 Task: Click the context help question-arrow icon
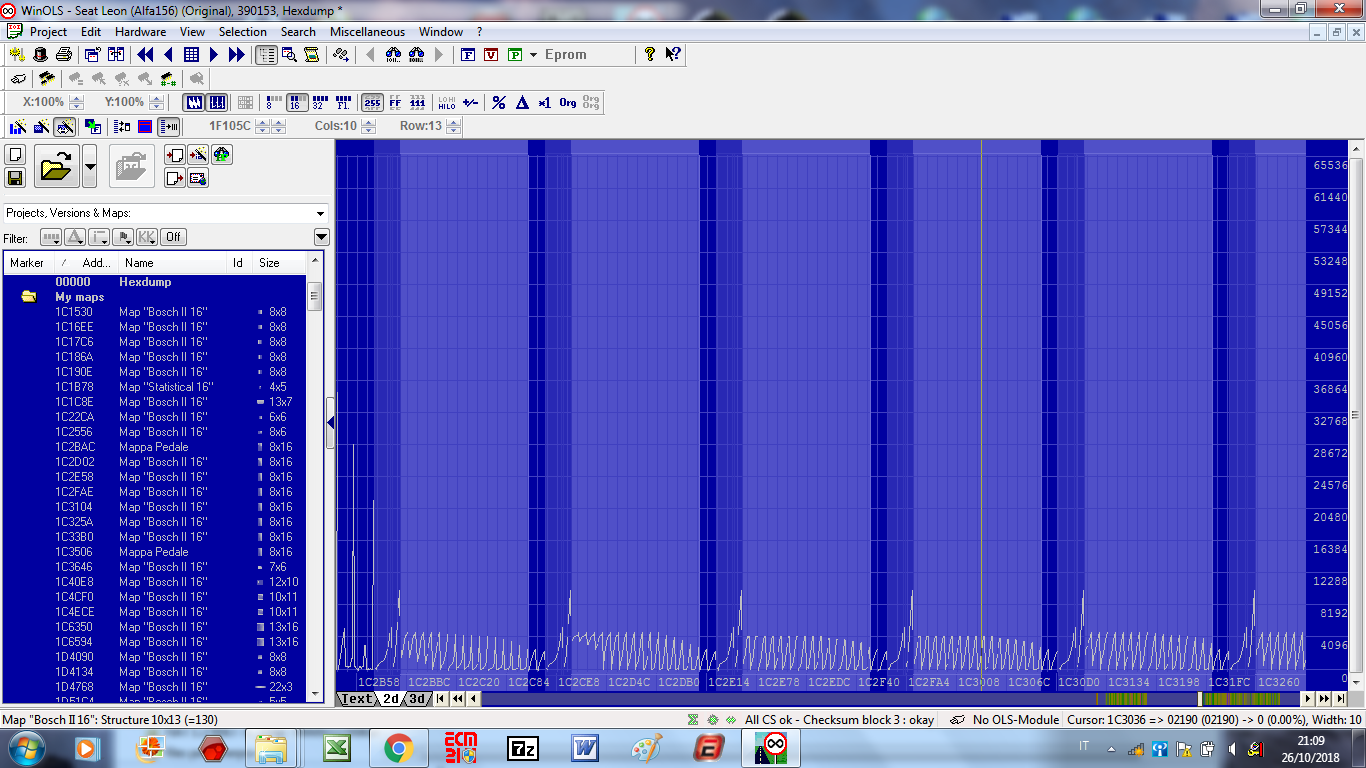(x=673, y=55)
